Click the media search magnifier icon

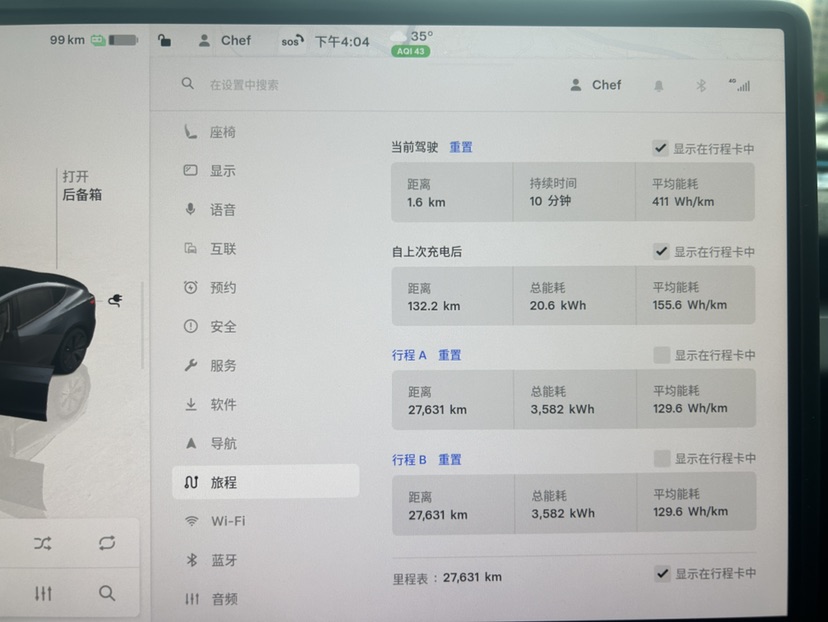point(107,593)
